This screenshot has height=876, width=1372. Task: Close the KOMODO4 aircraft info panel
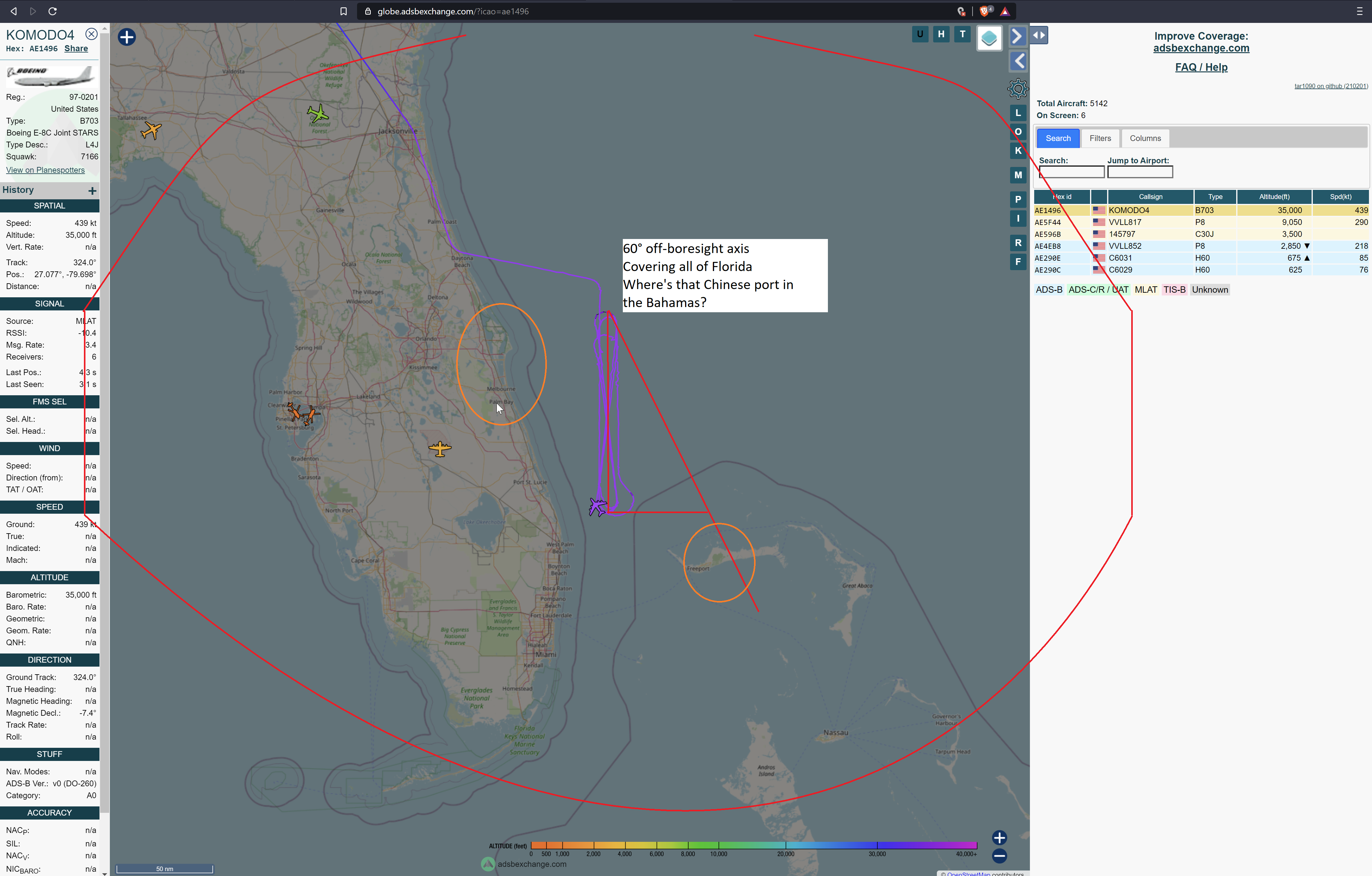[x=91, y=34]
